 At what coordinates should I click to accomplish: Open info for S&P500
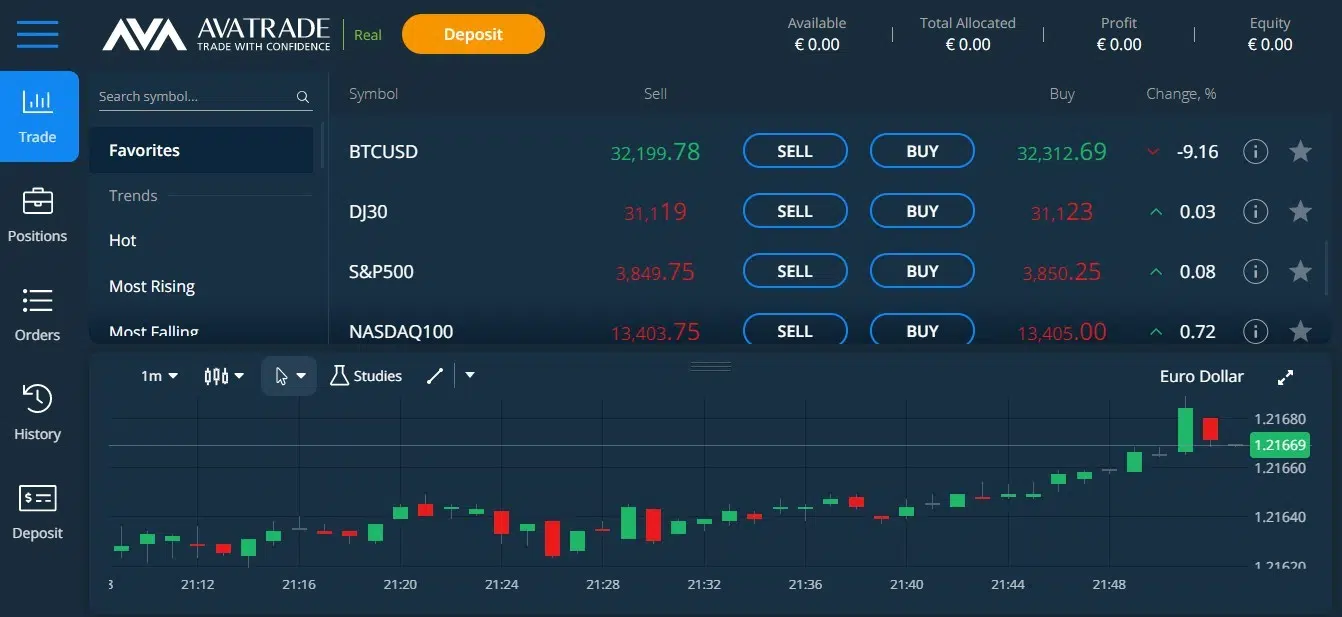pos(1255,271)
